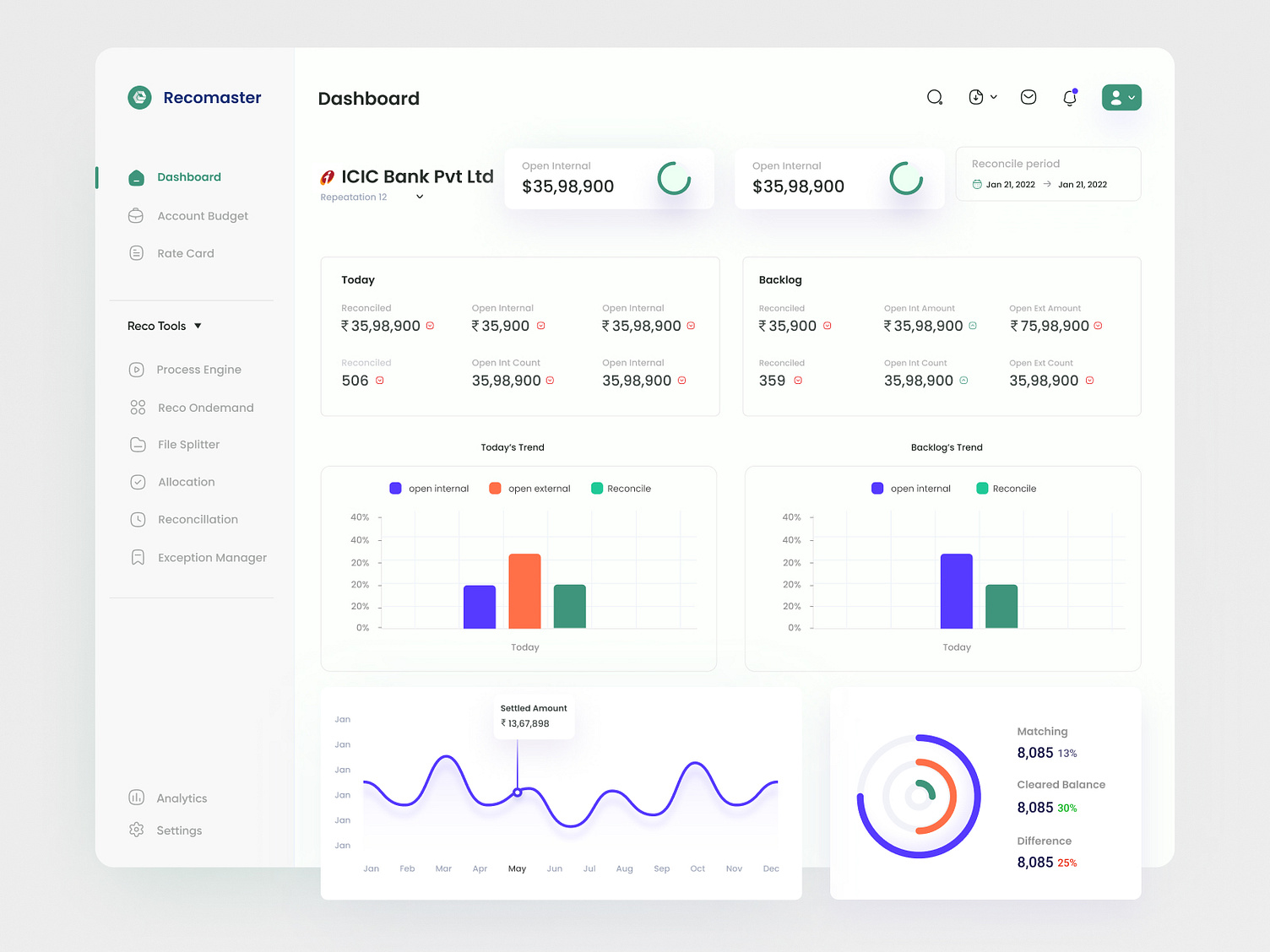Collapse the Reco Tools section
Viewport: 1270px width, 952px height.
tap(198, 326)
